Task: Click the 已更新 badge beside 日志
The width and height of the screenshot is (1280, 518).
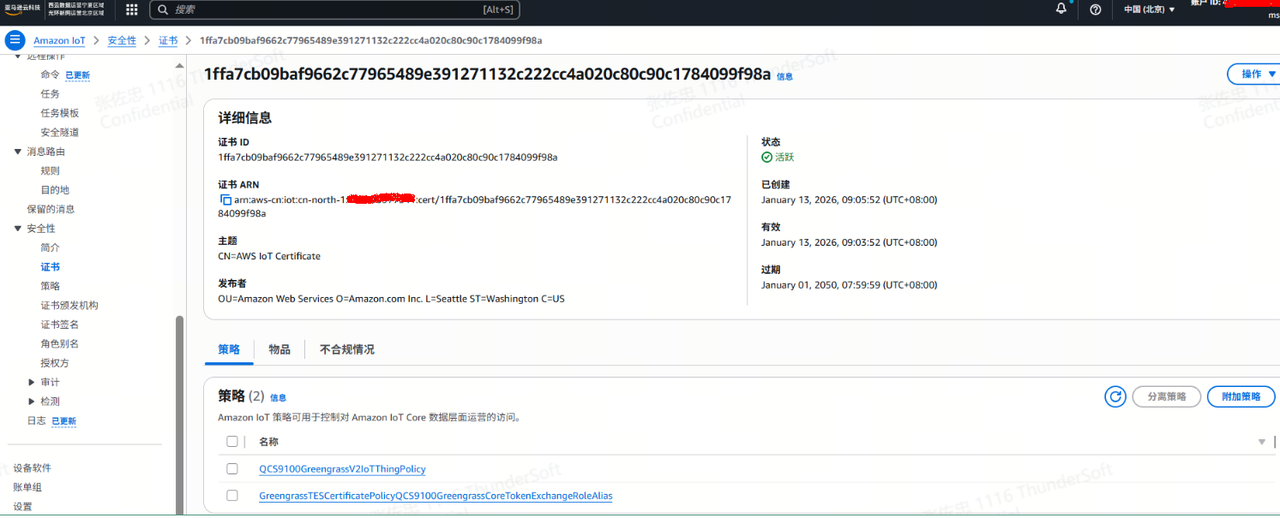Action: tap(64, 421)
